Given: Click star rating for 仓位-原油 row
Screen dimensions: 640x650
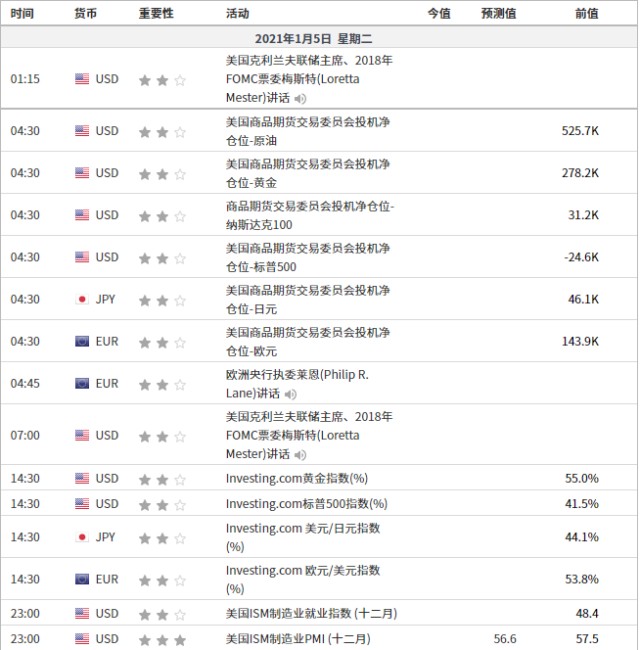Looking at the screenshot, I should point(162,132).
